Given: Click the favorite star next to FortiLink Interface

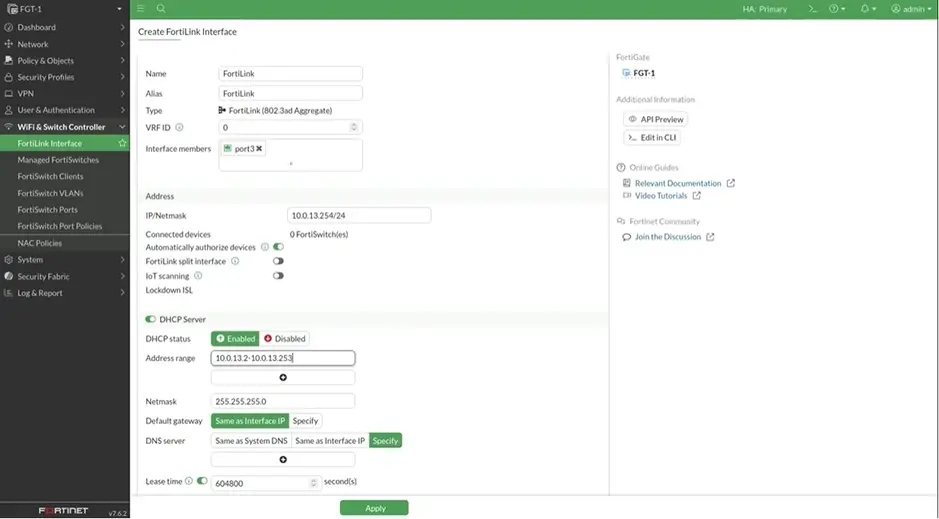Looking at the screenshot, I should (122, 144).
